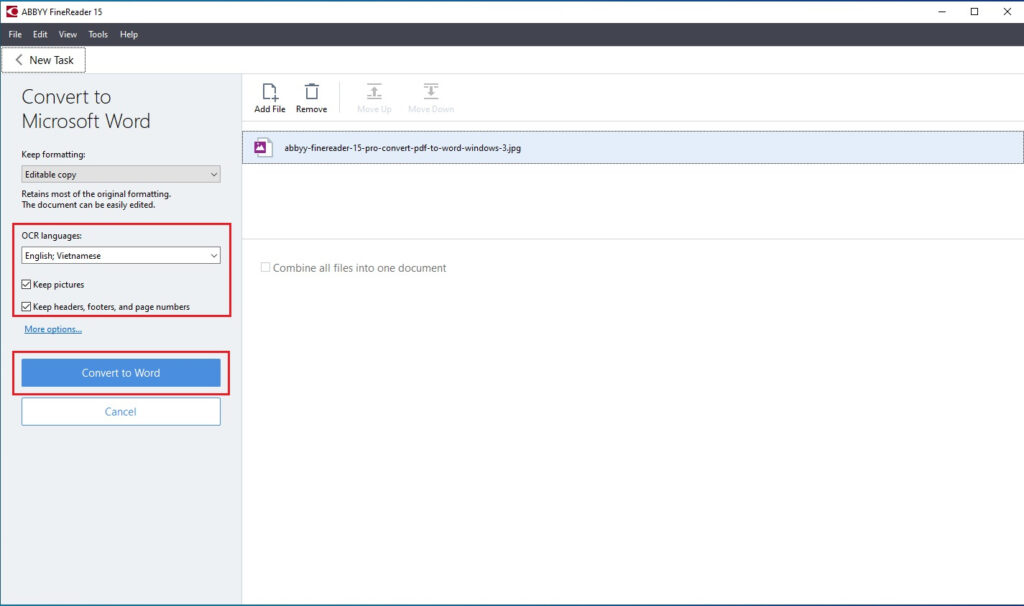Open the View menu

pyautogui.click(x=67, y=34)
